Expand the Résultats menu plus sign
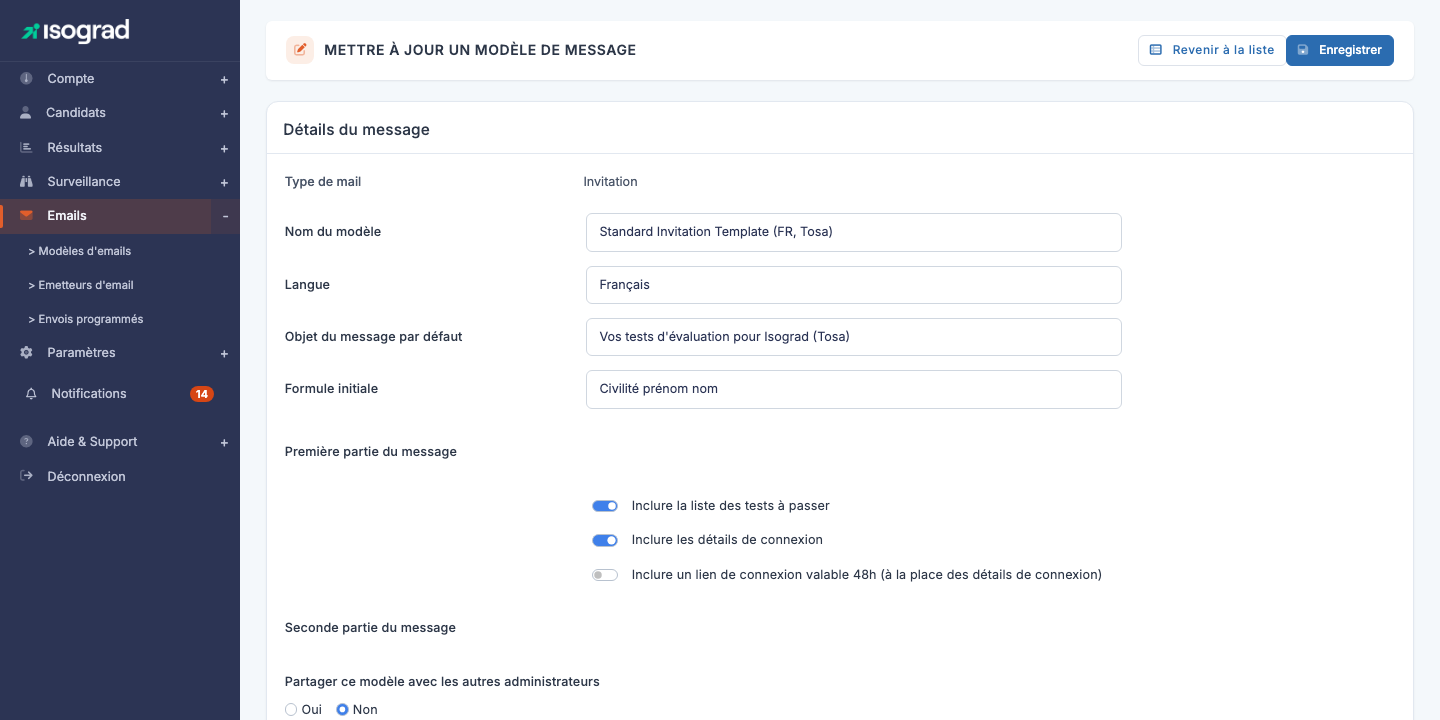The image size is (1440, 720). [x=224, y=149]
